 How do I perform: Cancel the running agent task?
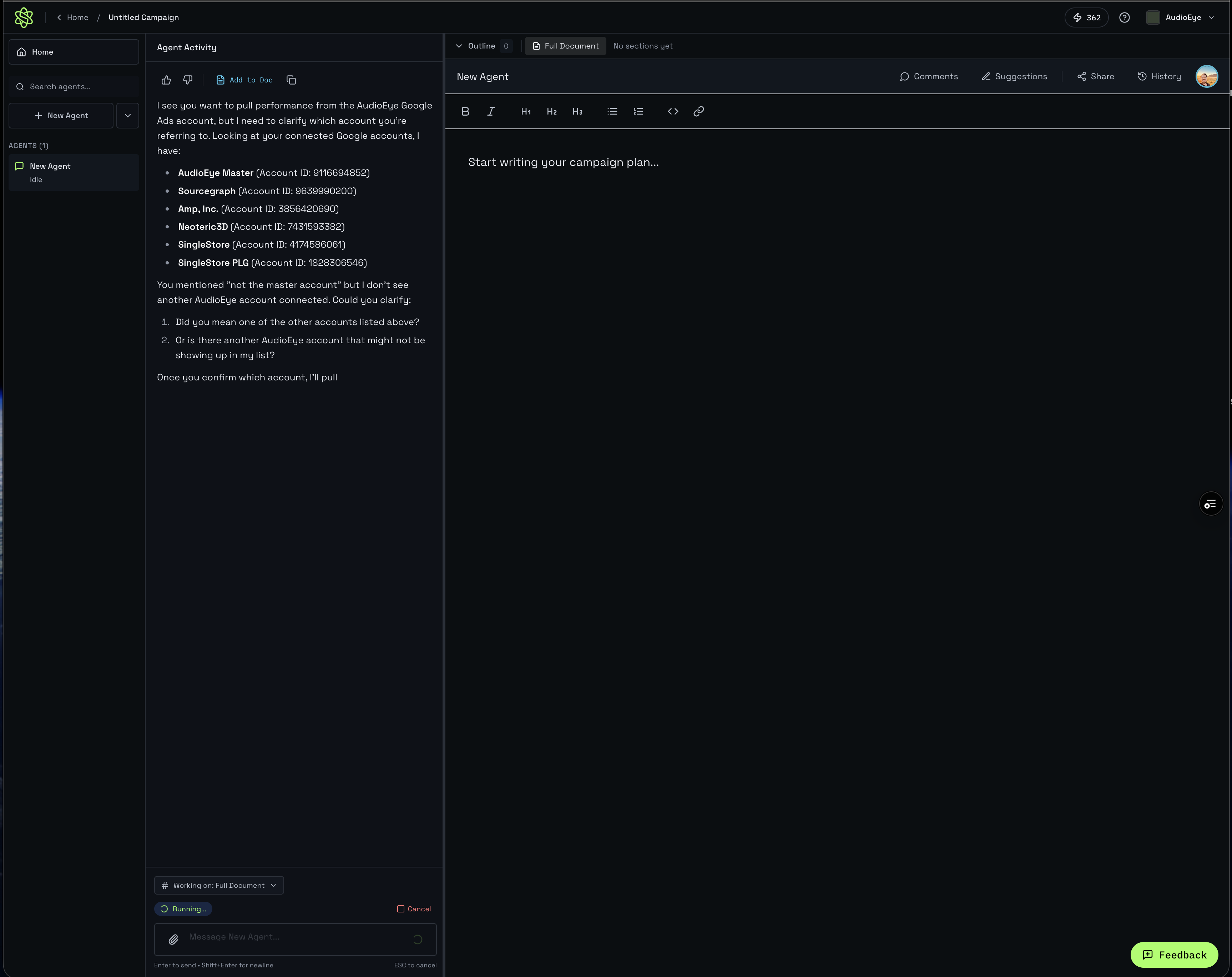pos(414,909)
